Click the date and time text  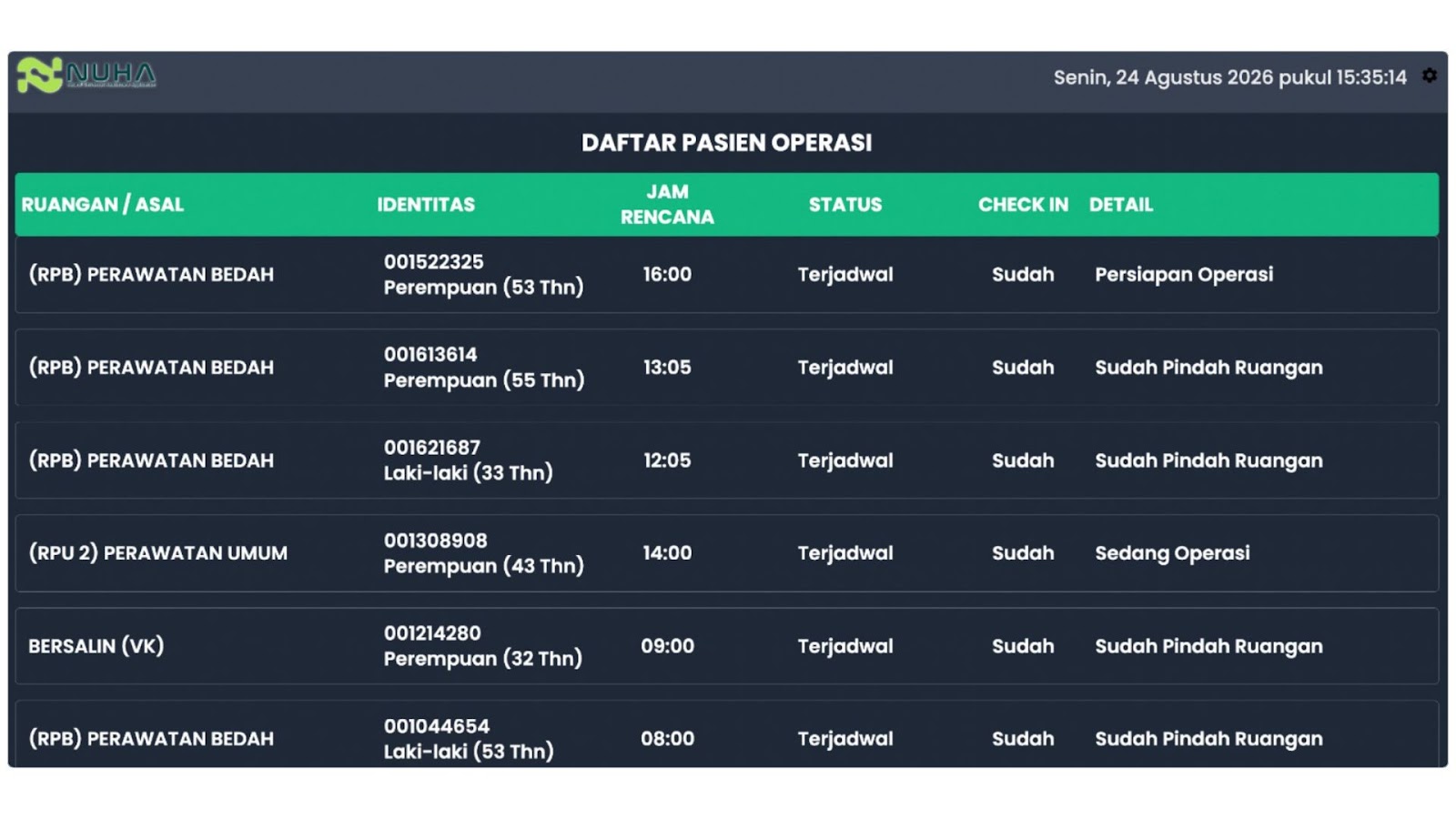(1229, 77)
